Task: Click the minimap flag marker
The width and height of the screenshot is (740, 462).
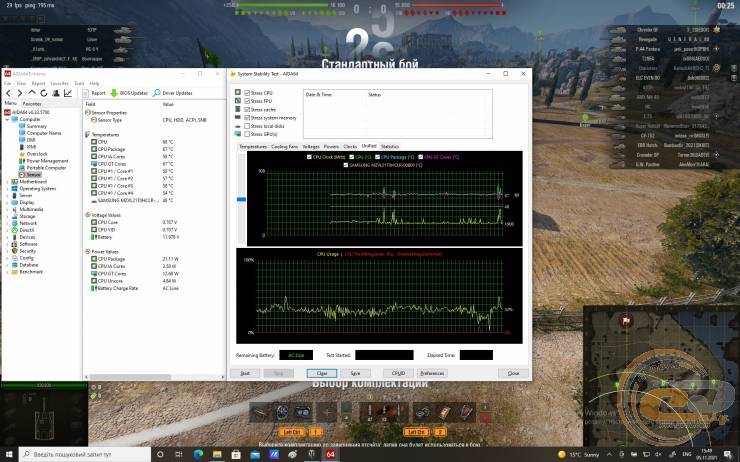Action: click(626, 321)
